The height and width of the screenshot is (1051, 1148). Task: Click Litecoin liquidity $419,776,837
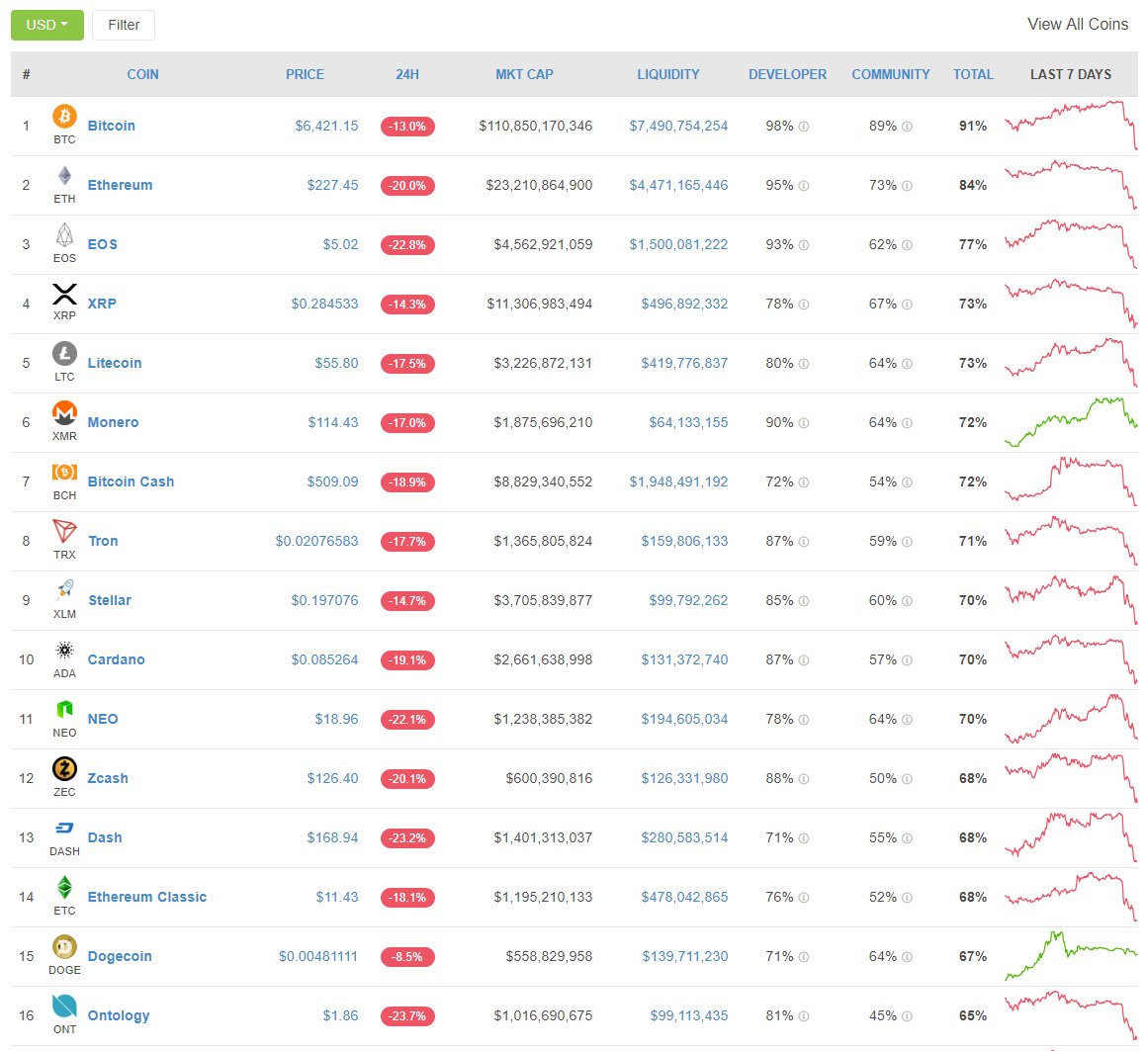[x=684, y=363]
